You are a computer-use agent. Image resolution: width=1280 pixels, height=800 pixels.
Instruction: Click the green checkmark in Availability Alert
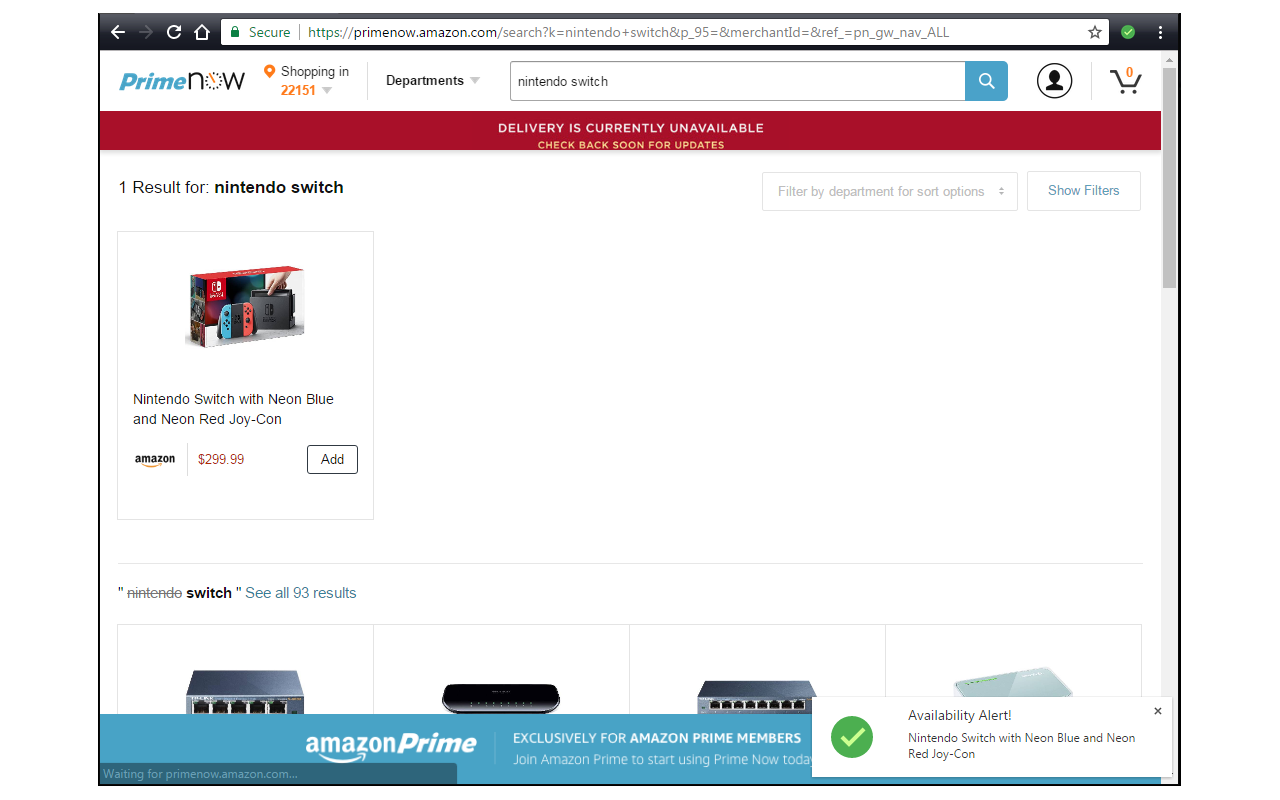tap(852, 738)
